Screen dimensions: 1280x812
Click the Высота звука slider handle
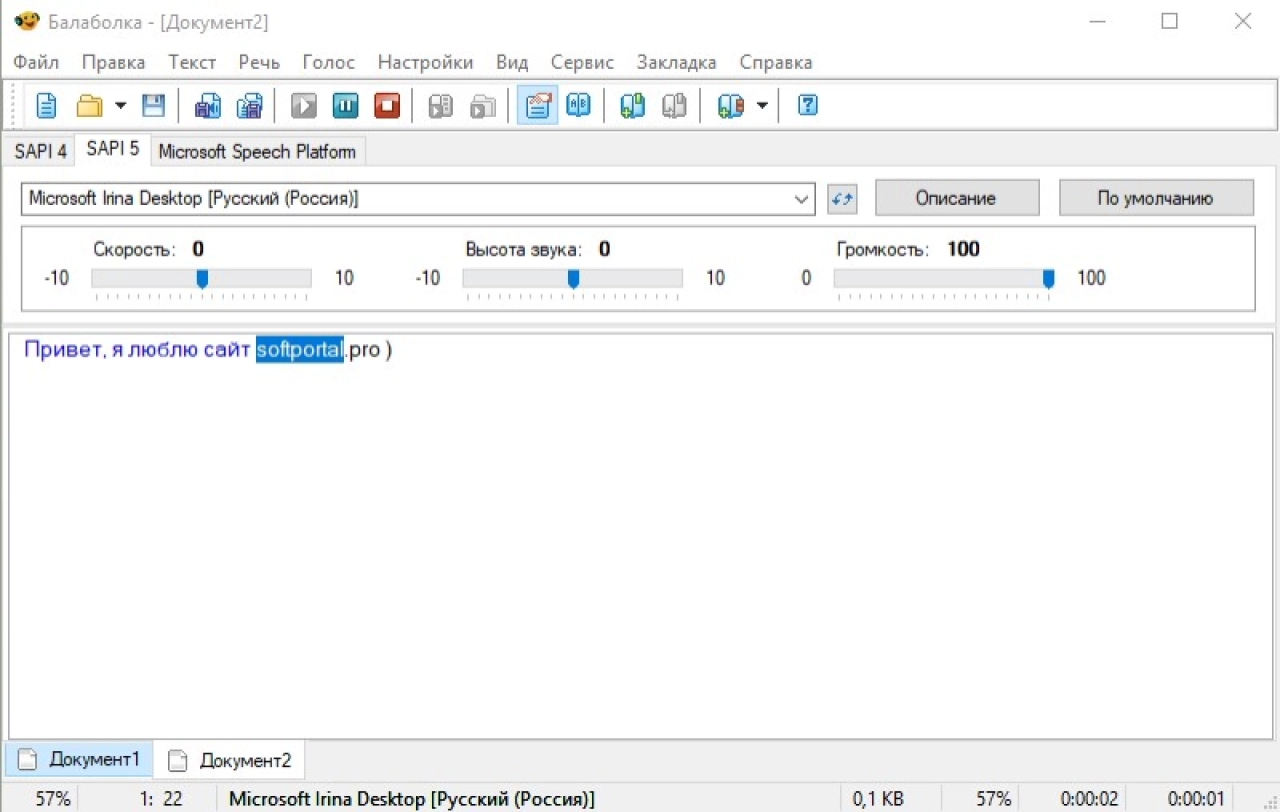pos(573,279)
